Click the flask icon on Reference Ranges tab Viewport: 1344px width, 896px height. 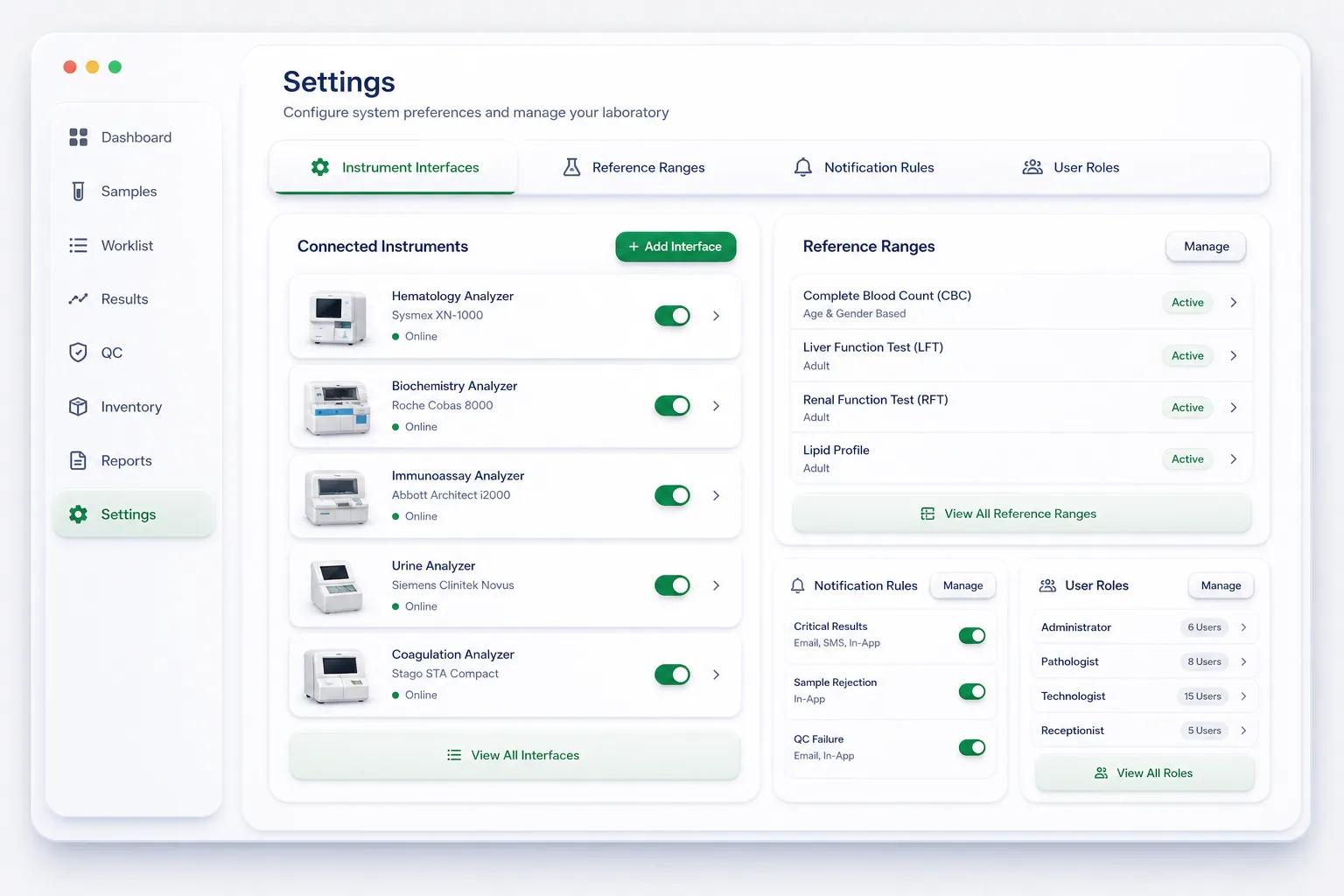[571, 167]
